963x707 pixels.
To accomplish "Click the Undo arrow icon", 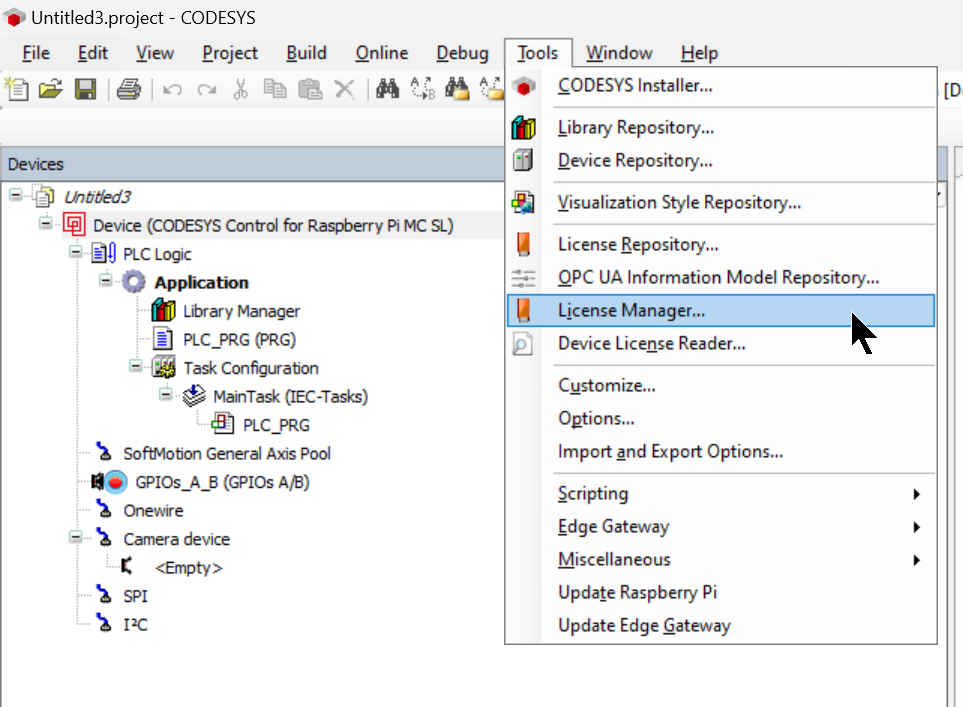I will (x=172, y=90).
